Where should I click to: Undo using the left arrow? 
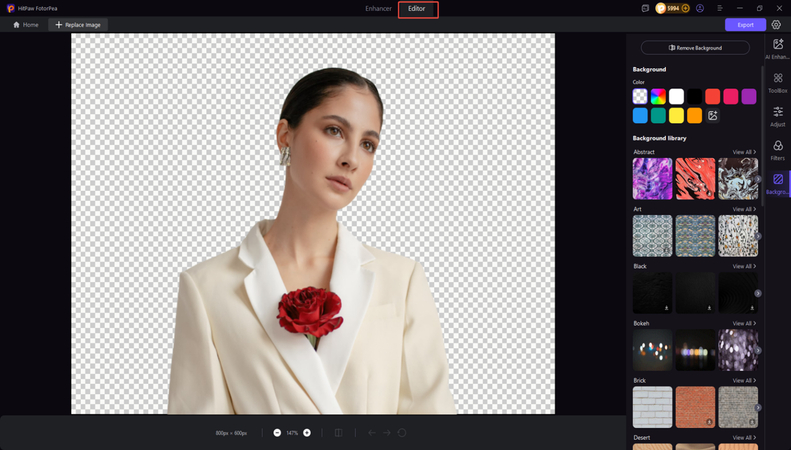(x=372, y=433)
